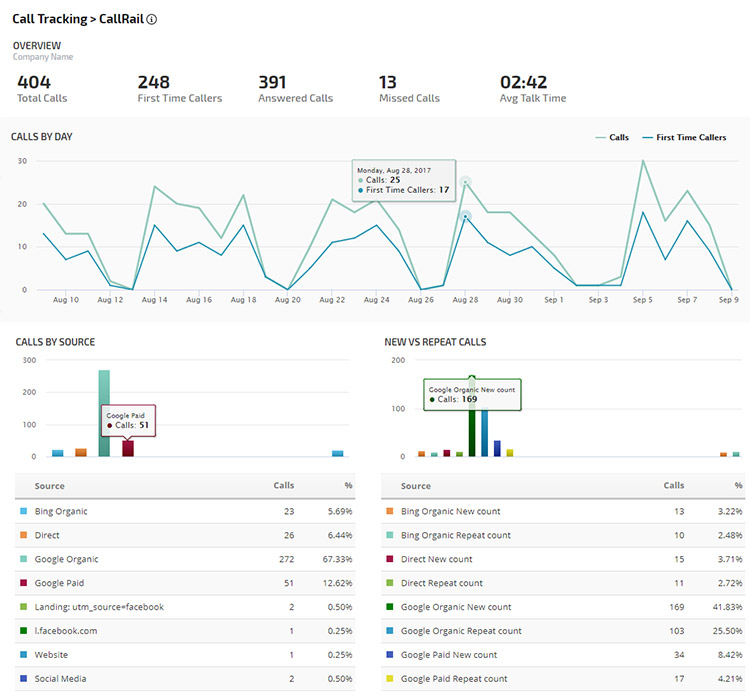Screen dimensions: 750x696
Task: Click the Google Paid bar in Calls by Source
Action: tap(128, 447)
